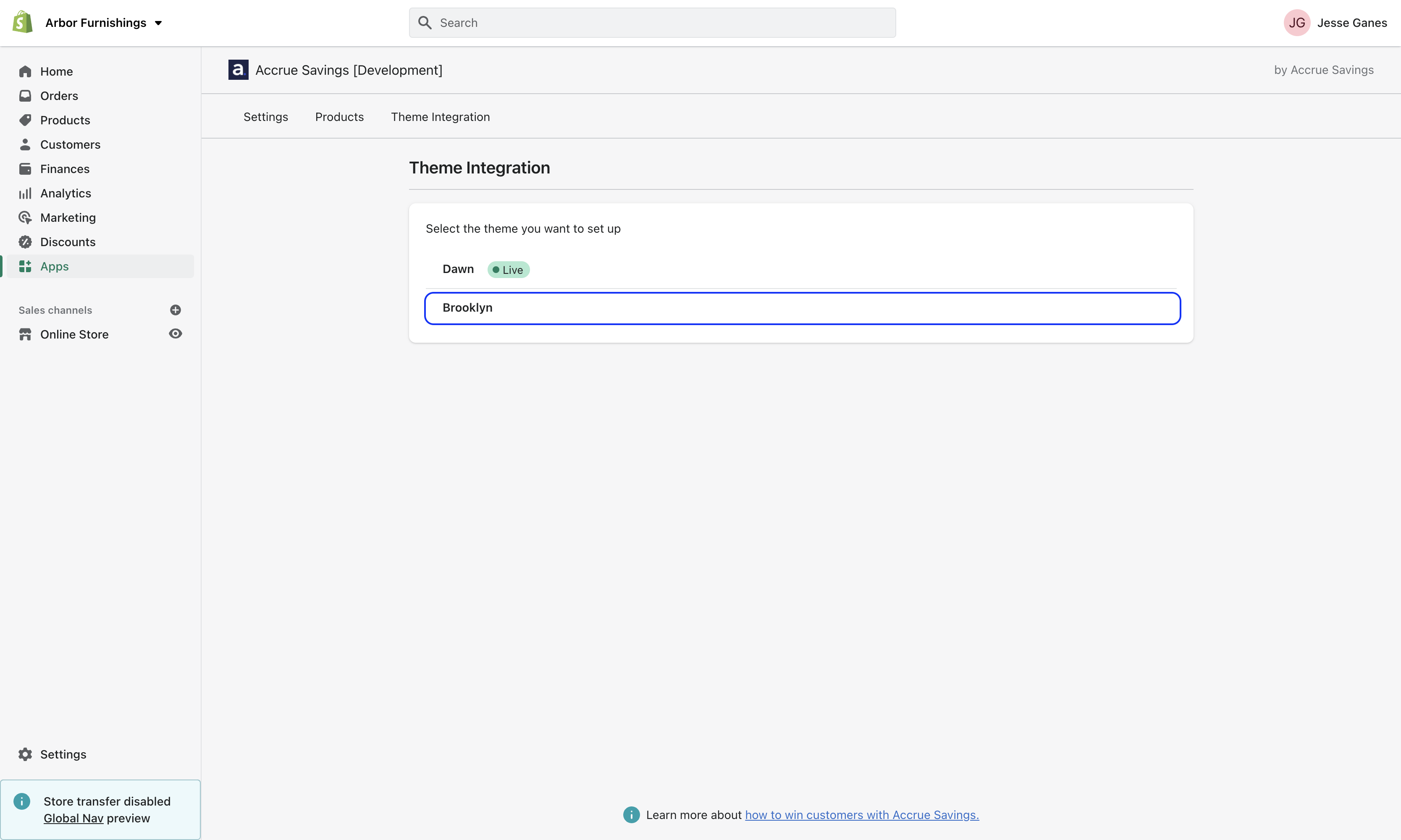The height and width of the screenshot is (840, 1401).
Task: Click the Orders inbox icon
Action: click(25, 96)
